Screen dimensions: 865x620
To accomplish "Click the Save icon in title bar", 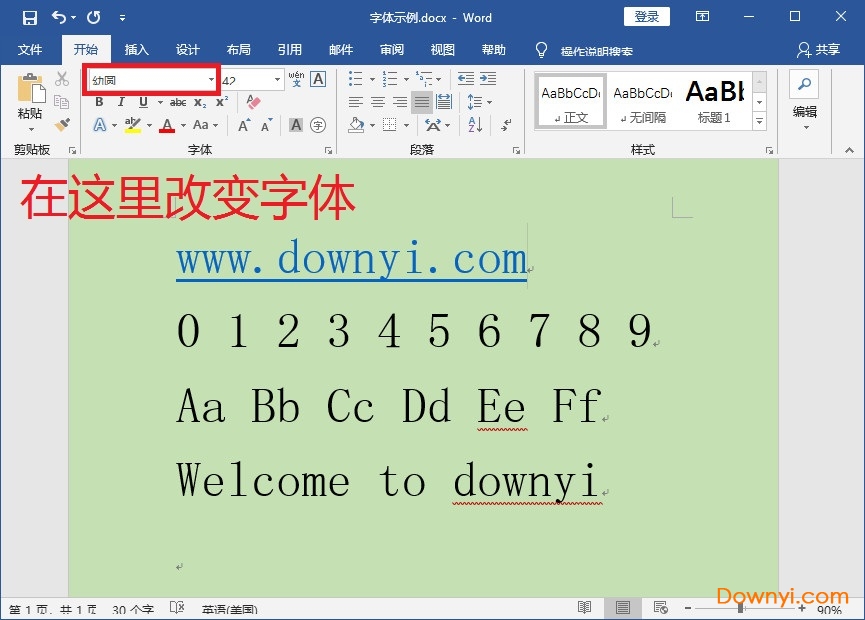I will (x=29, y=17).
